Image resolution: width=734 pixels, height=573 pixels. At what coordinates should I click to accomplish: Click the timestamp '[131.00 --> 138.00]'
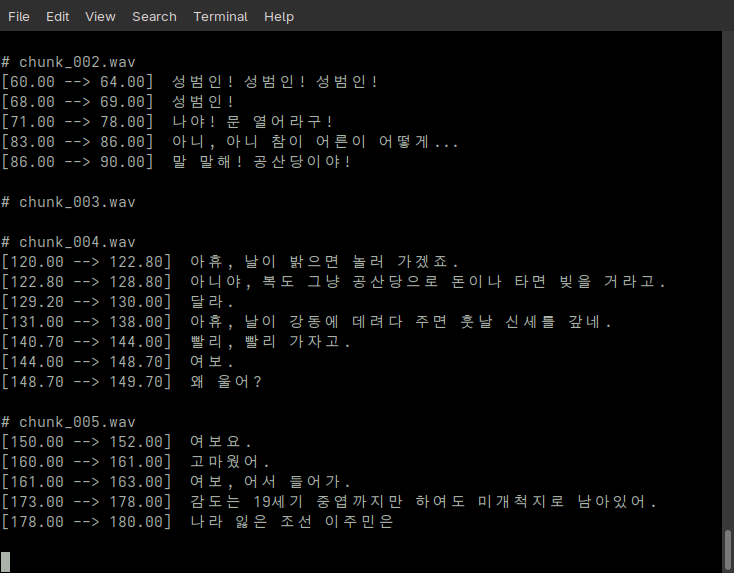click(x=86, y=322)
